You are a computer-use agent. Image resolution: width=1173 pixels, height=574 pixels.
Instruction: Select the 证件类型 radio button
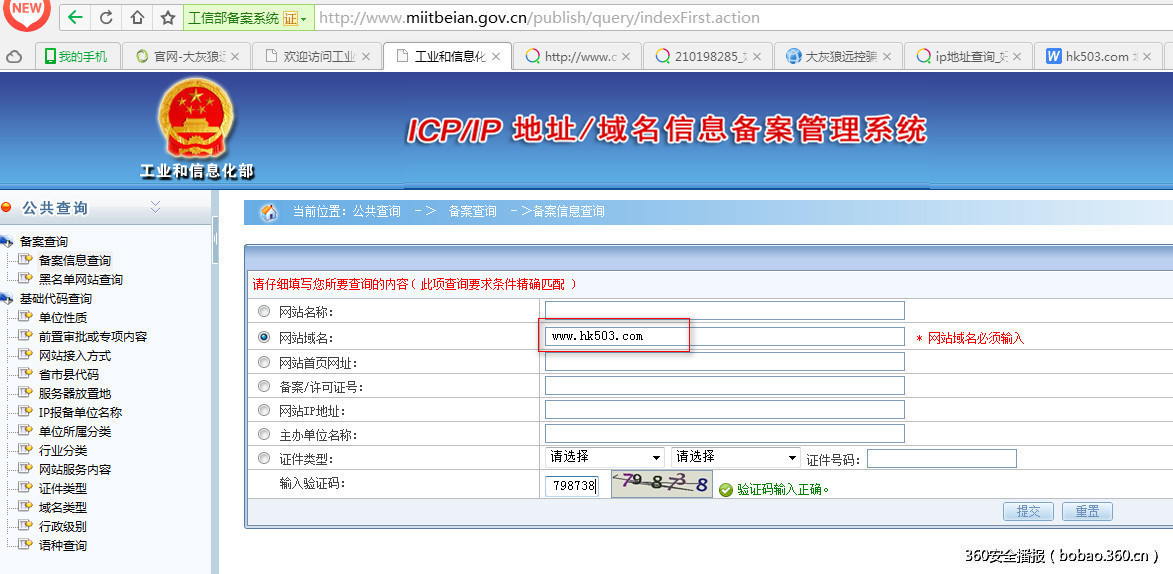tap(263, 458)
